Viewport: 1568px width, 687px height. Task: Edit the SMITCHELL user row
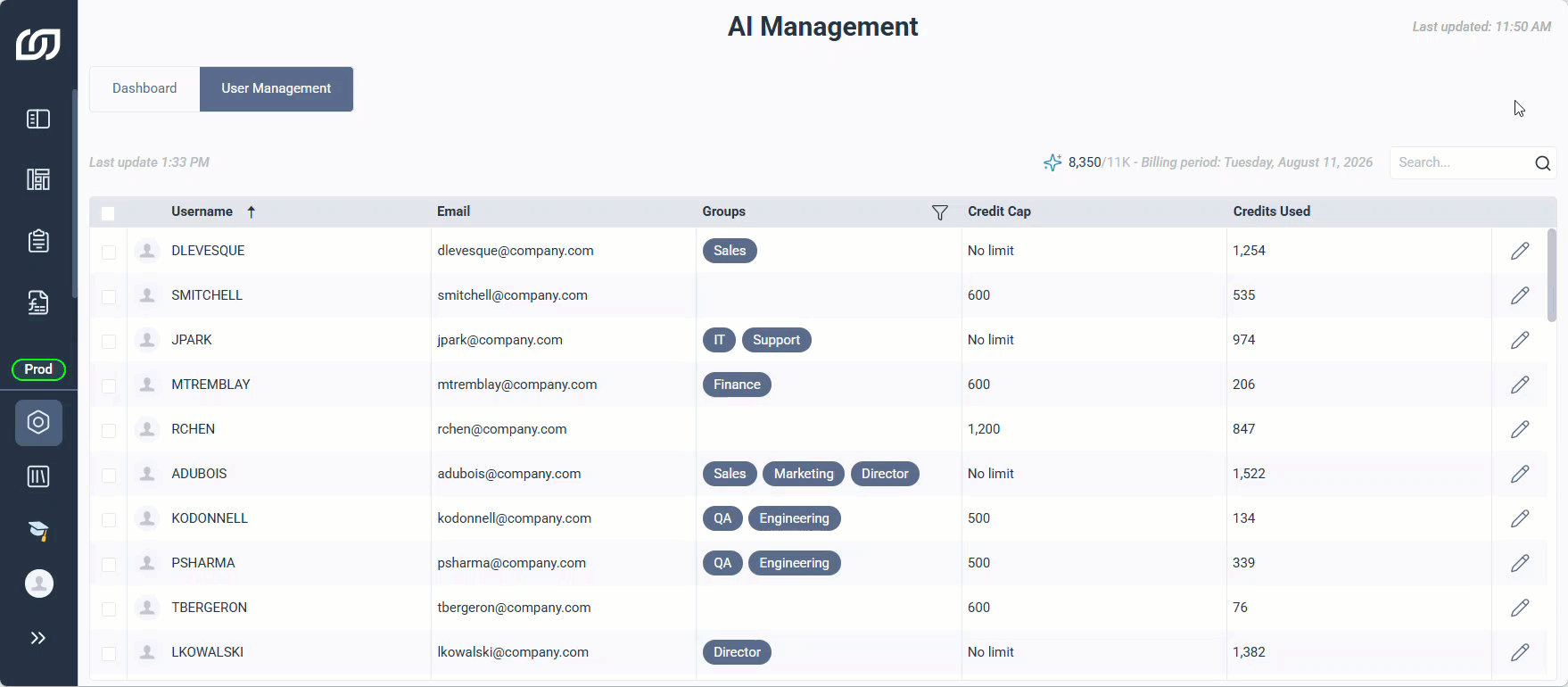[1520, 295]
